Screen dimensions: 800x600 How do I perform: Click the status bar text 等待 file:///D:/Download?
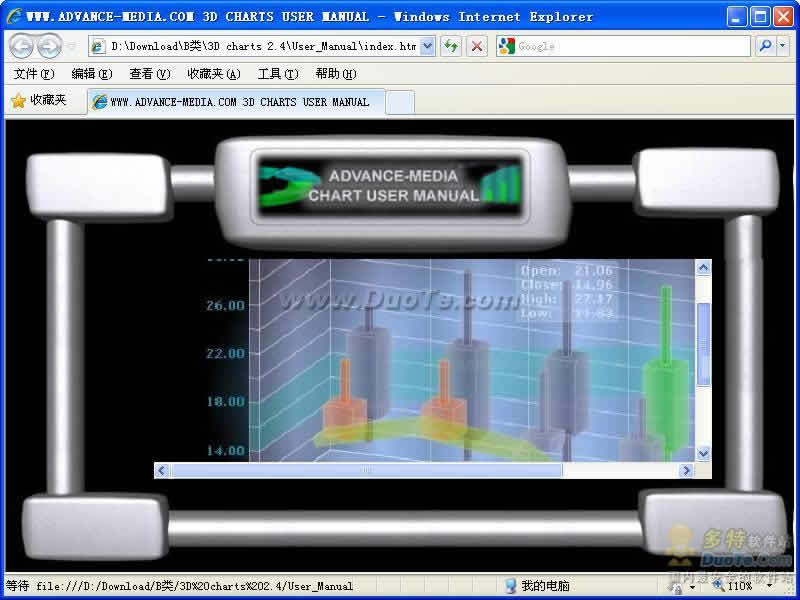pyautogui.click(x=179, y=586)
